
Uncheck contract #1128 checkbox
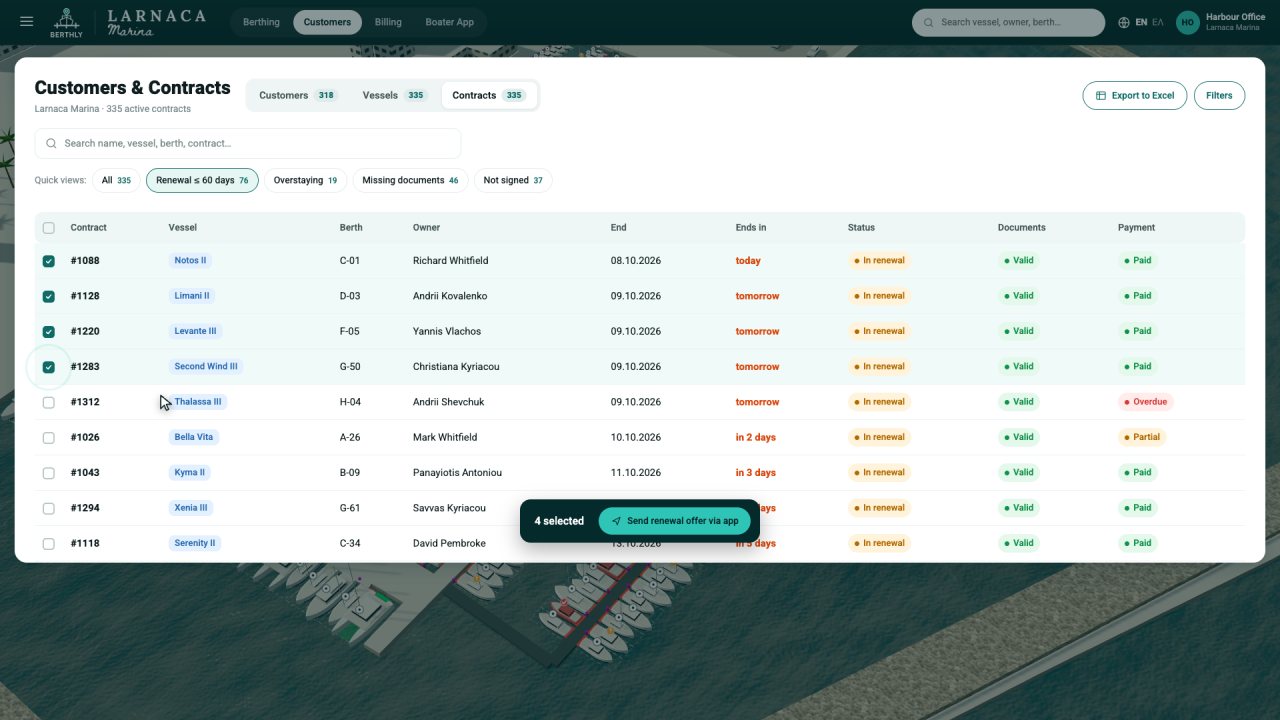[48, 296]
